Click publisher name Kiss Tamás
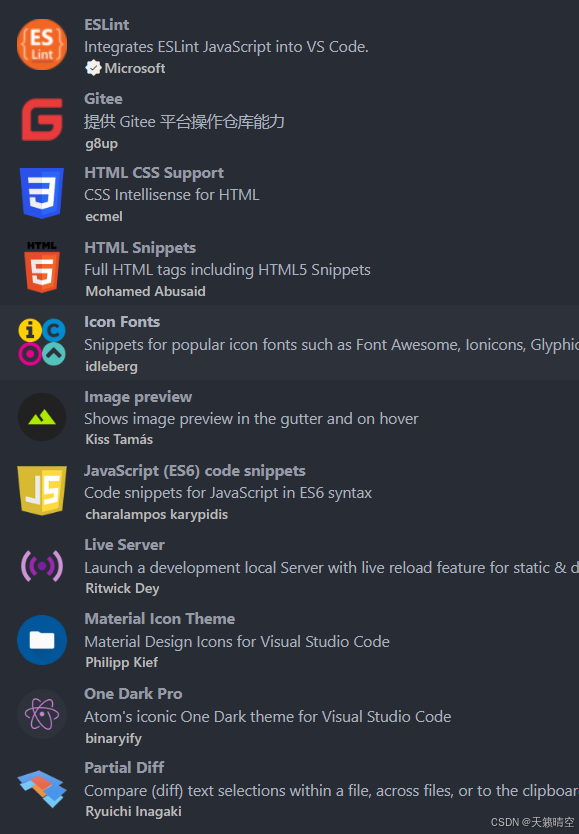Viewport: 579px width, 834px height. click(x=119, y=440)
